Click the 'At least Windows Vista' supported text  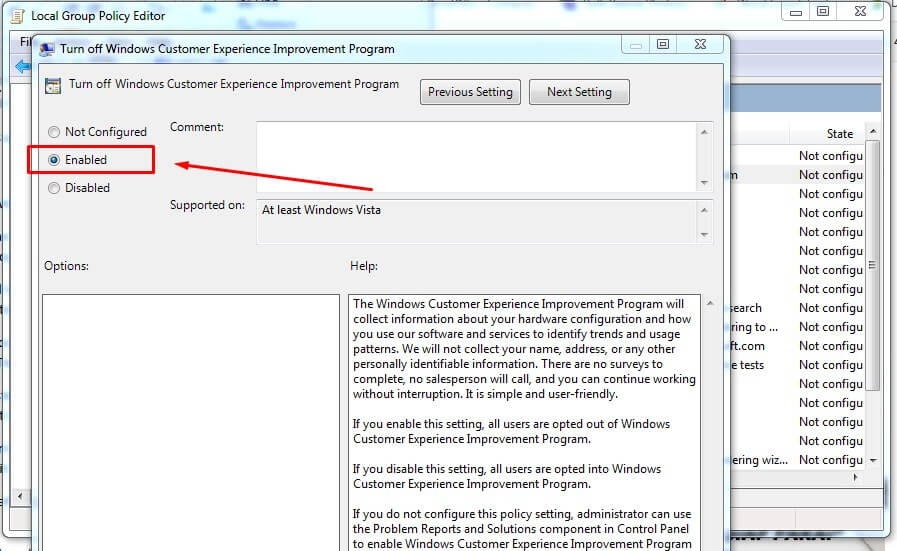coord(322,211)
